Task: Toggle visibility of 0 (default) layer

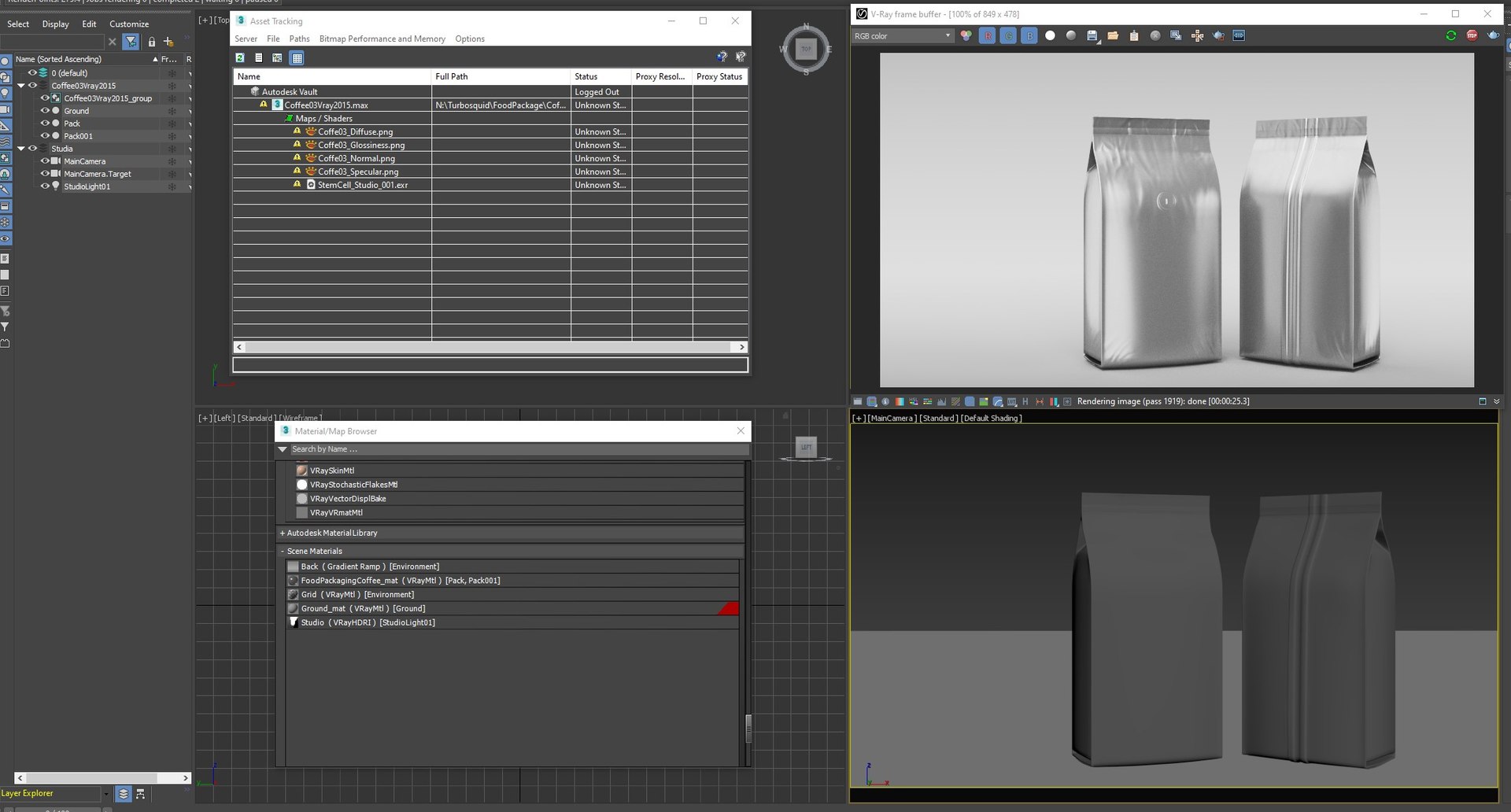Action: click(32, 73)
